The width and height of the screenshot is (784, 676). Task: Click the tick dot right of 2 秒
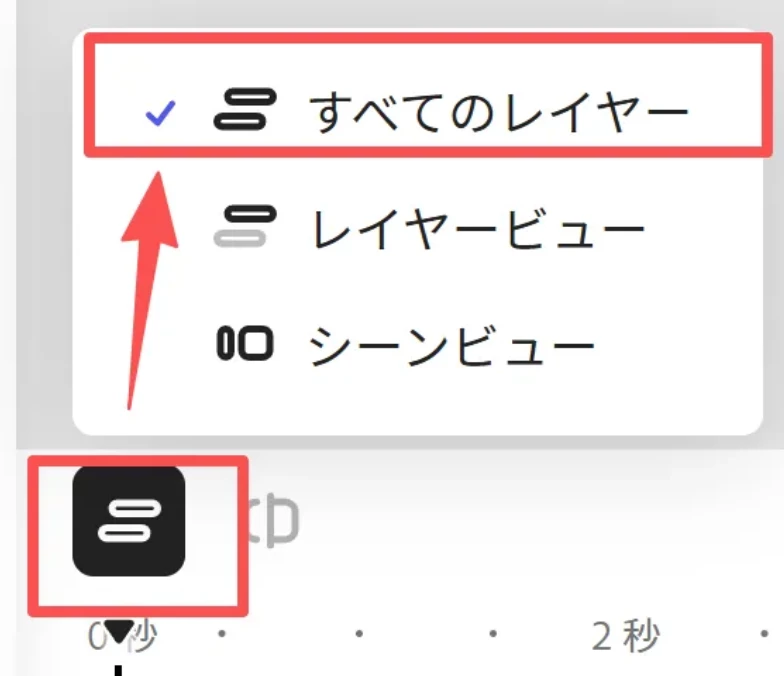764,634
